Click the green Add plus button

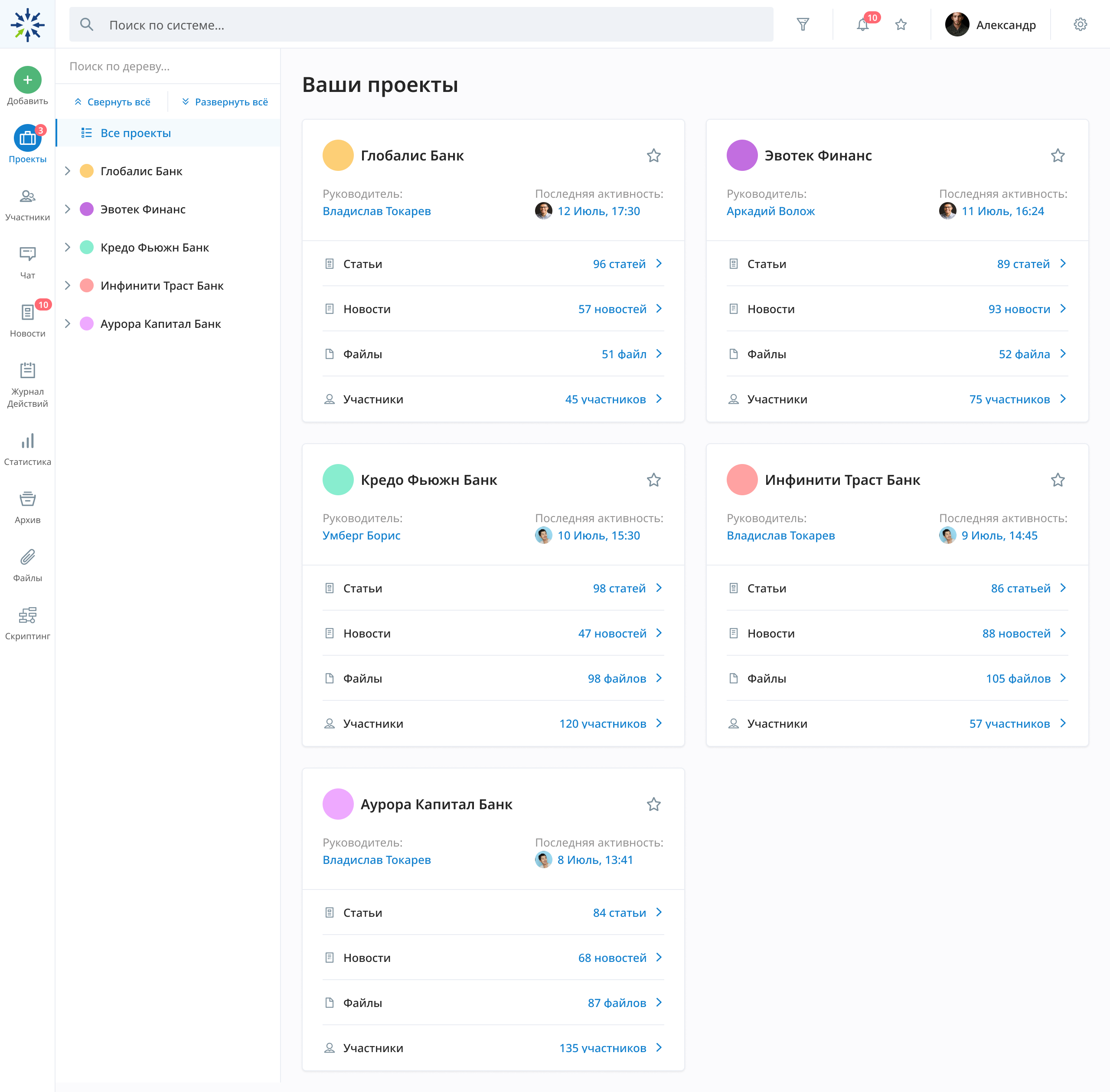coord(27,80)
